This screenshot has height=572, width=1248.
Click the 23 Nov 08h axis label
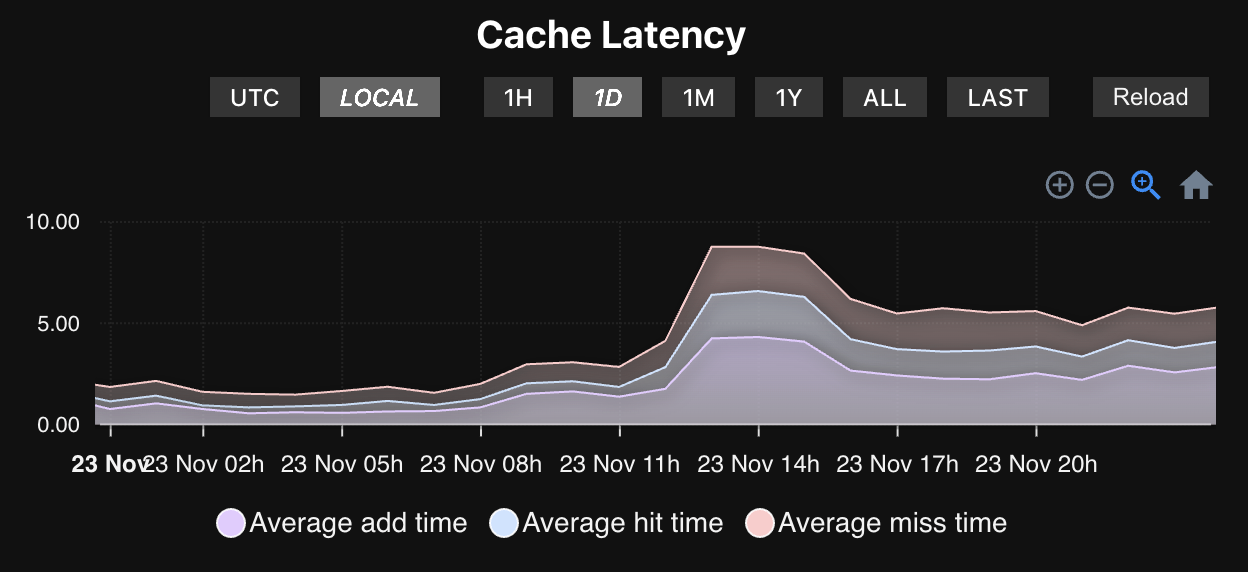coord(481,464)
